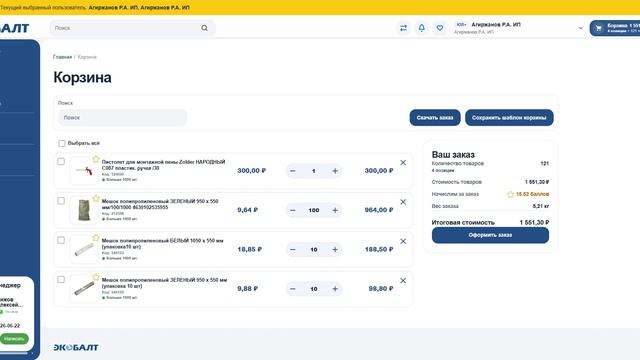640x360 pixels.
Task: Remove the 188,50 ₽ item from cart
Action: click(403, 241)
